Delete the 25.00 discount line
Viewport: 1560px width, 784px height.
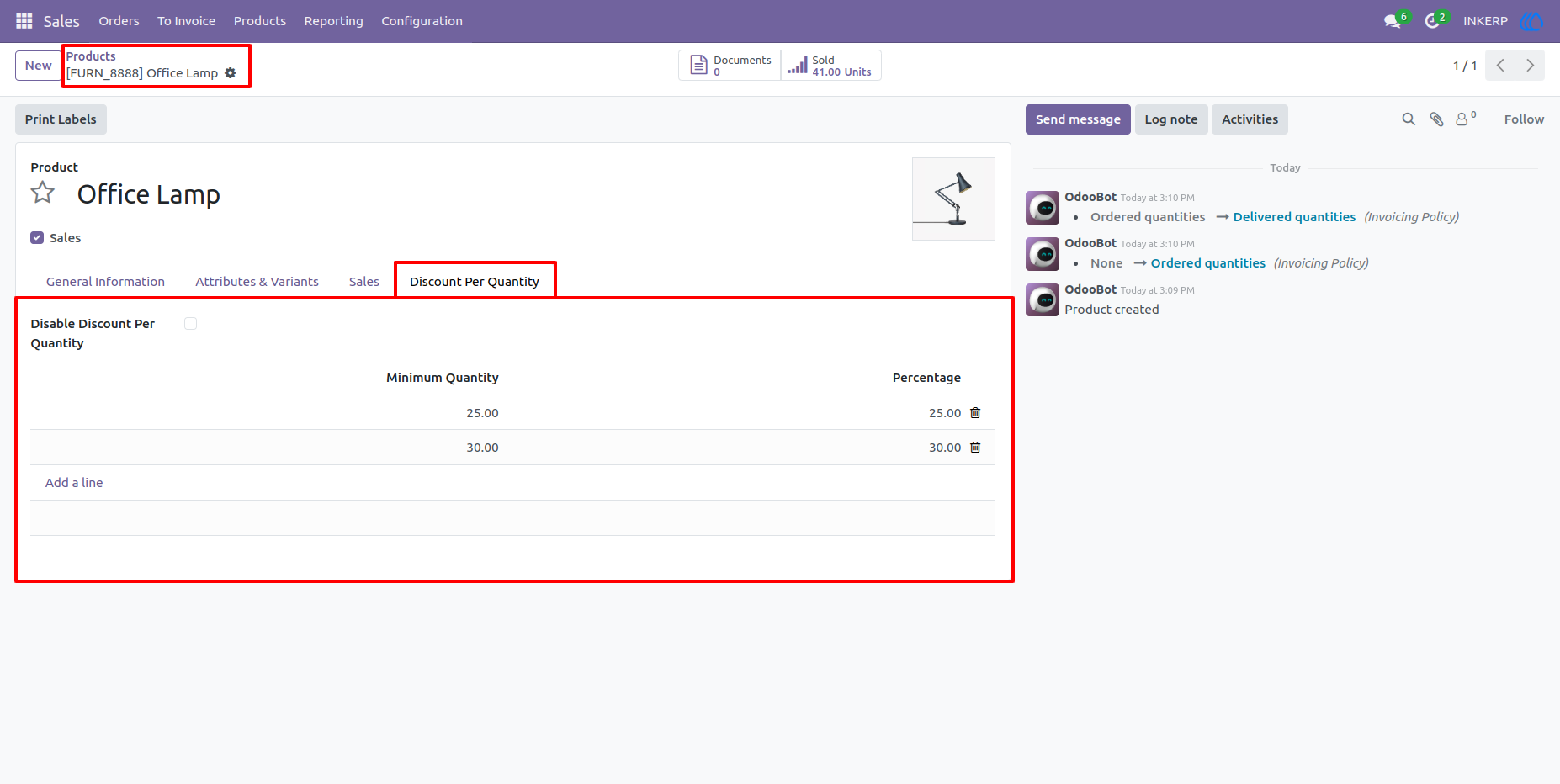coord(975,412)
